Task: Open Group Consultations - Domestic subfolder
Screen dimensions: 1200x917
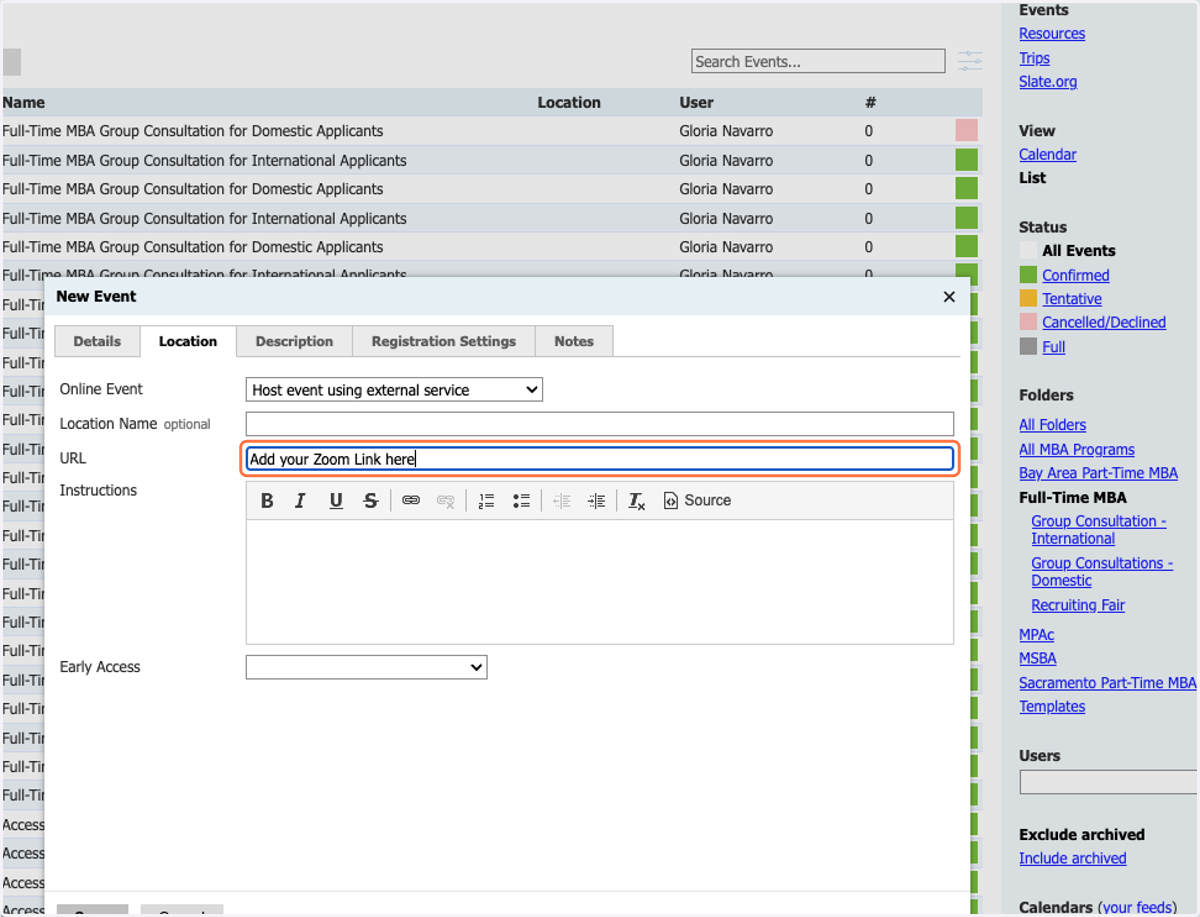Action: click(x=1102, y=572)
